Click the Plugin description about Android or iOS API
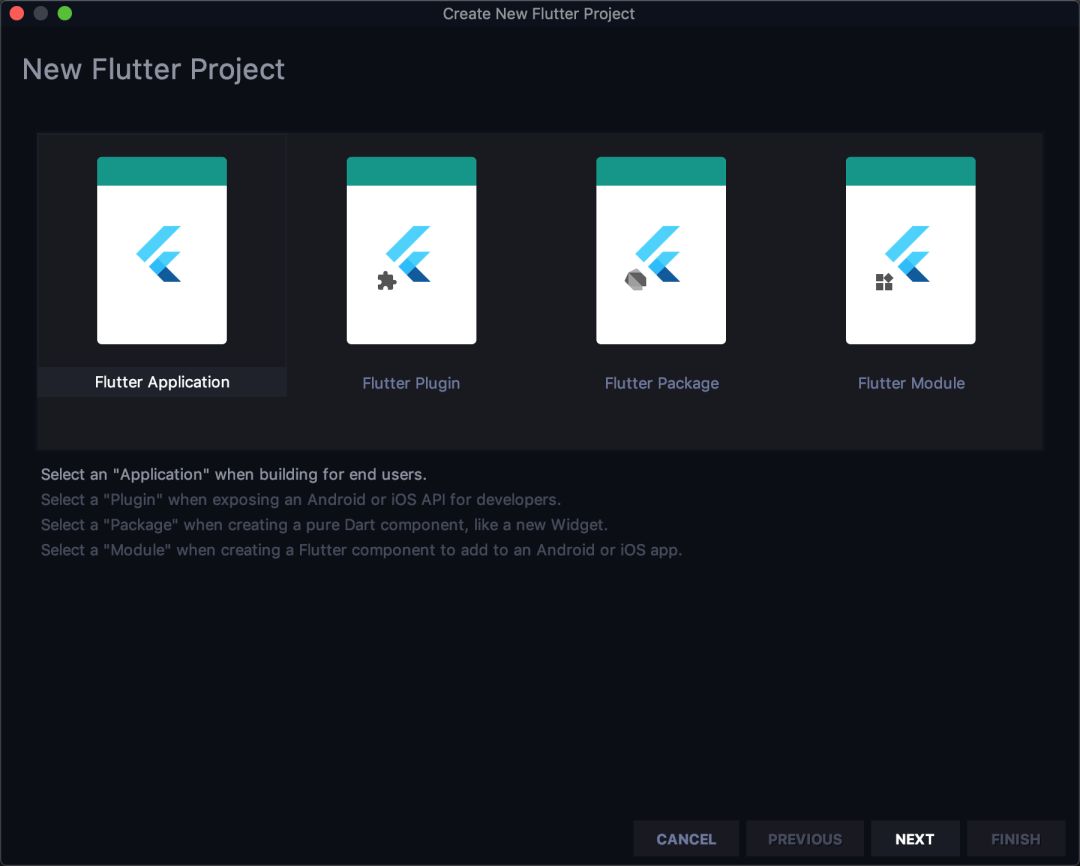The image size is (1080, 866). (301, 499)
